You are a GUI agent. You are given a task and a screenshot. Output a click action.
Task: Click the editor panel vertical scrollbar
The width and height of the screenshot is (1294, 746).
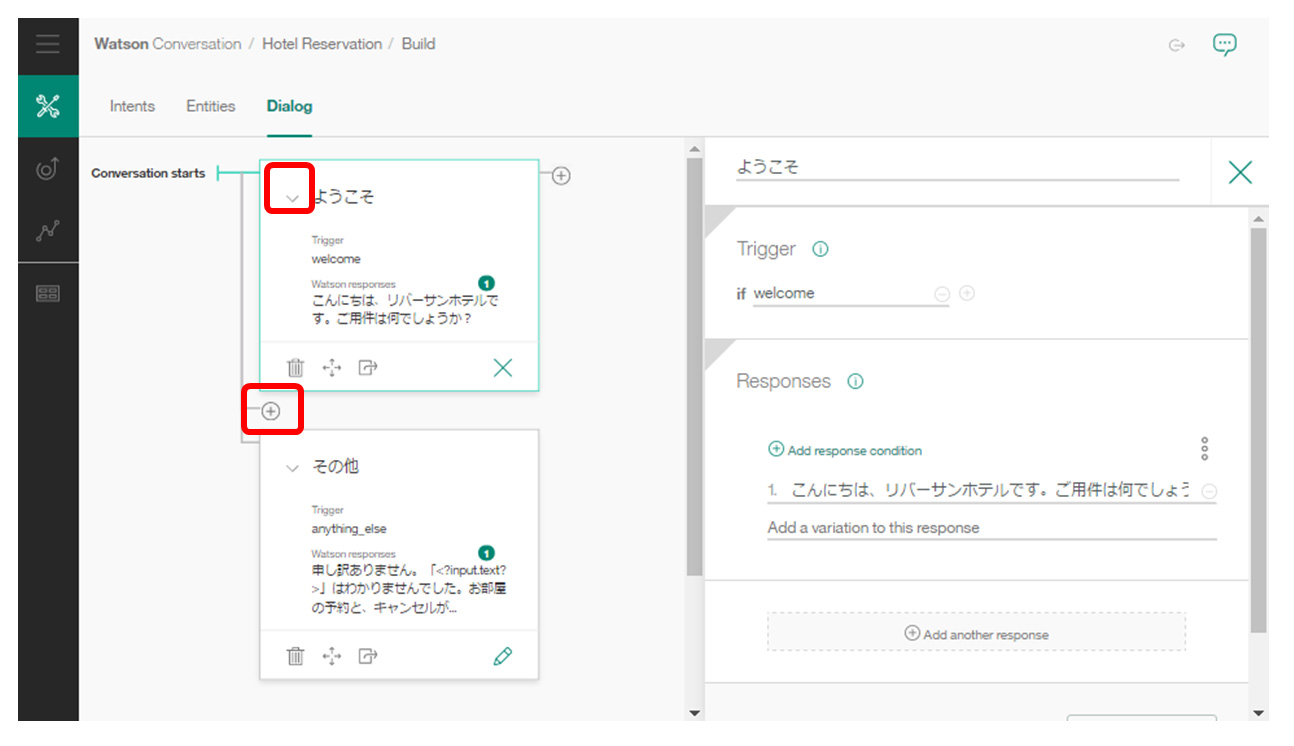point(1259,430)
